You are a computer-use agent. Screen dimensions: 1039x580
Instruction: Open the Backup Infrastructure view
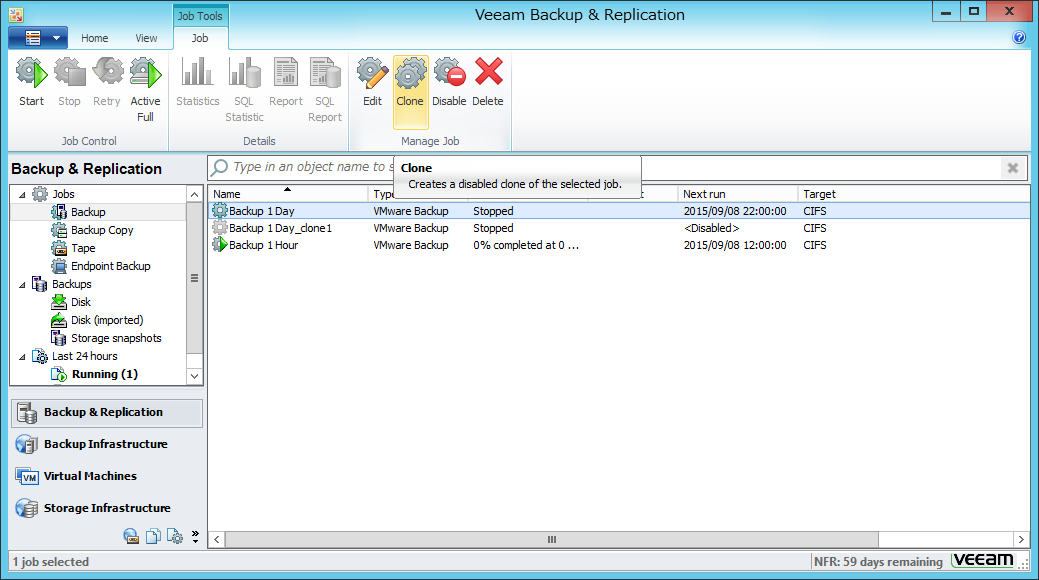(107, 444)
